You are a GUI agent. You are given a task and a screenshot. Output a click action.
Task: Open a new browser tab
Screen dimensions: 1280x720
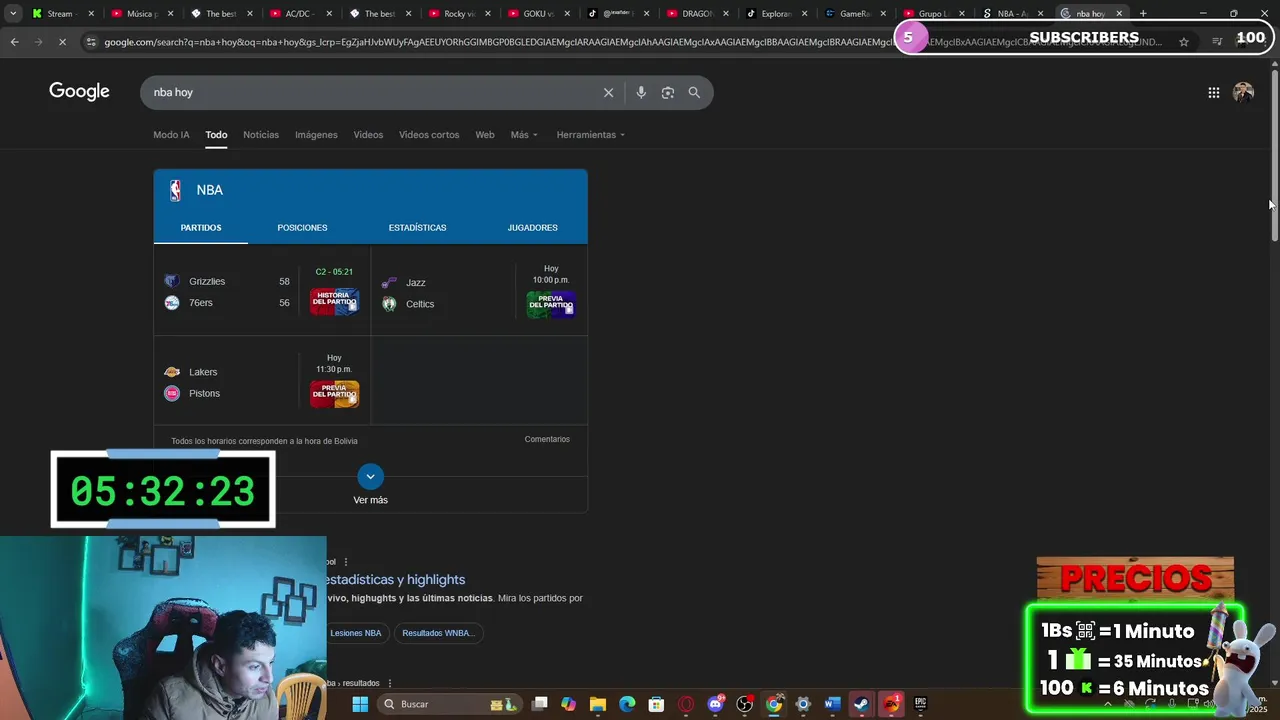[x=1143, y=13]
